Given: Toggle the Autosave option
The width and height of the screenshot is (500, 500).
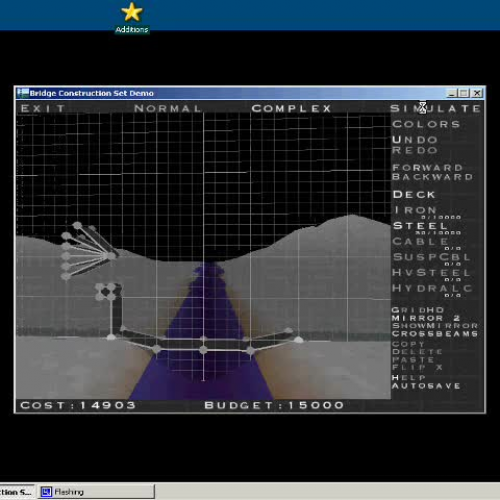Looking at the screenshot, I should [x=426, y=386].
